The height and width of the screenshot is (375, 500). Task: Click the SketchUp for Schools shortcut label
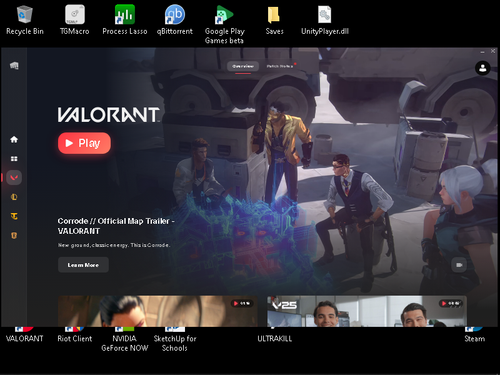[175, 343]
